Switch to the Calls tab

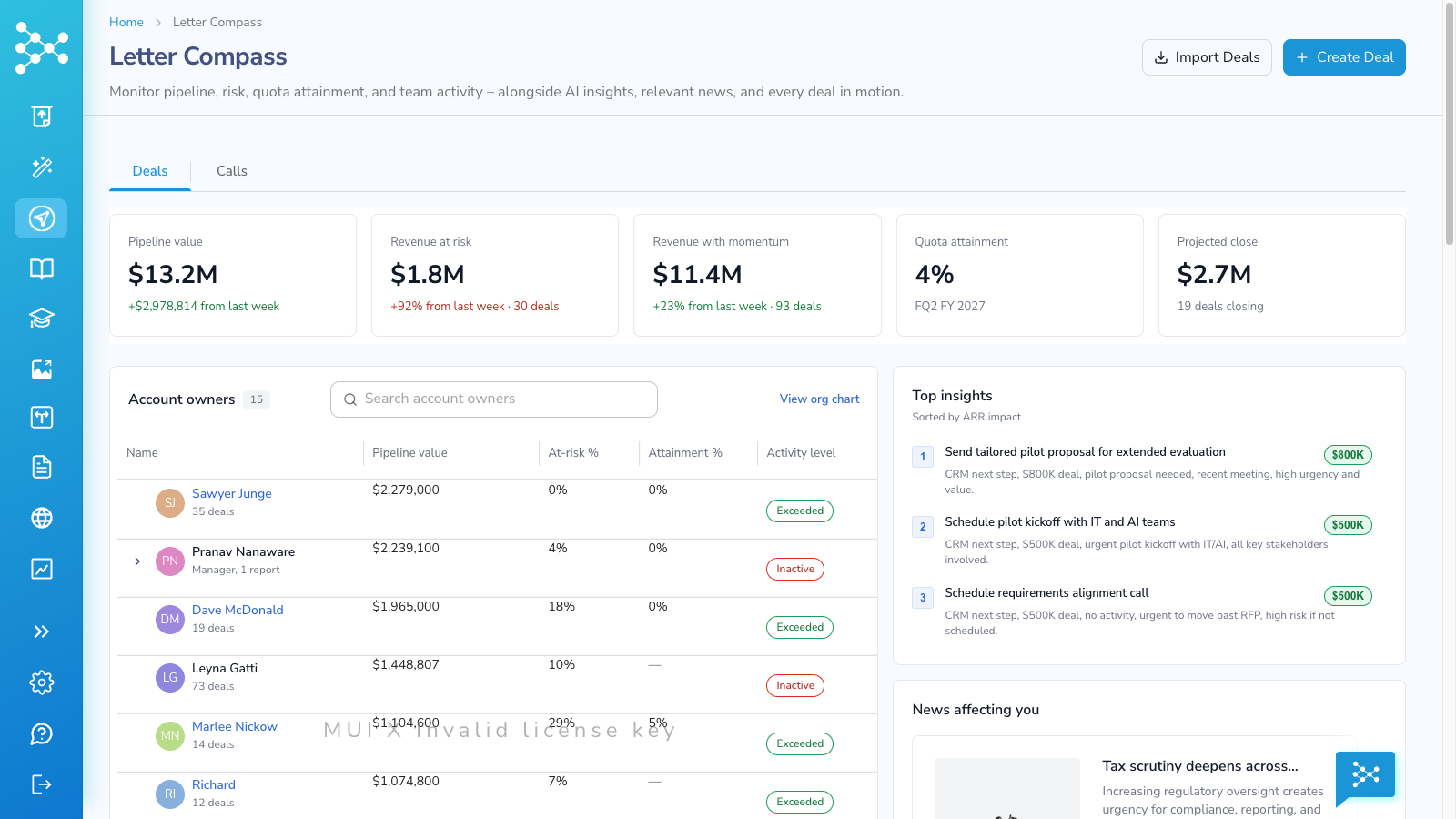(232, 171)
